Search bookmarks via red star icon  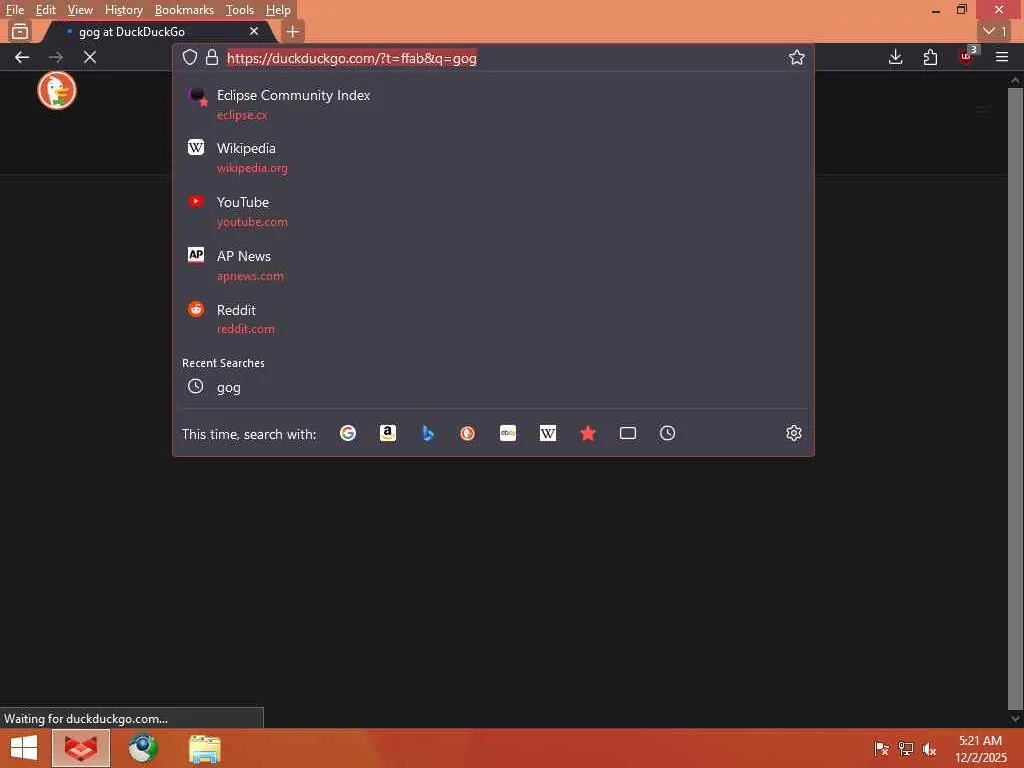[x=588, y=433]
